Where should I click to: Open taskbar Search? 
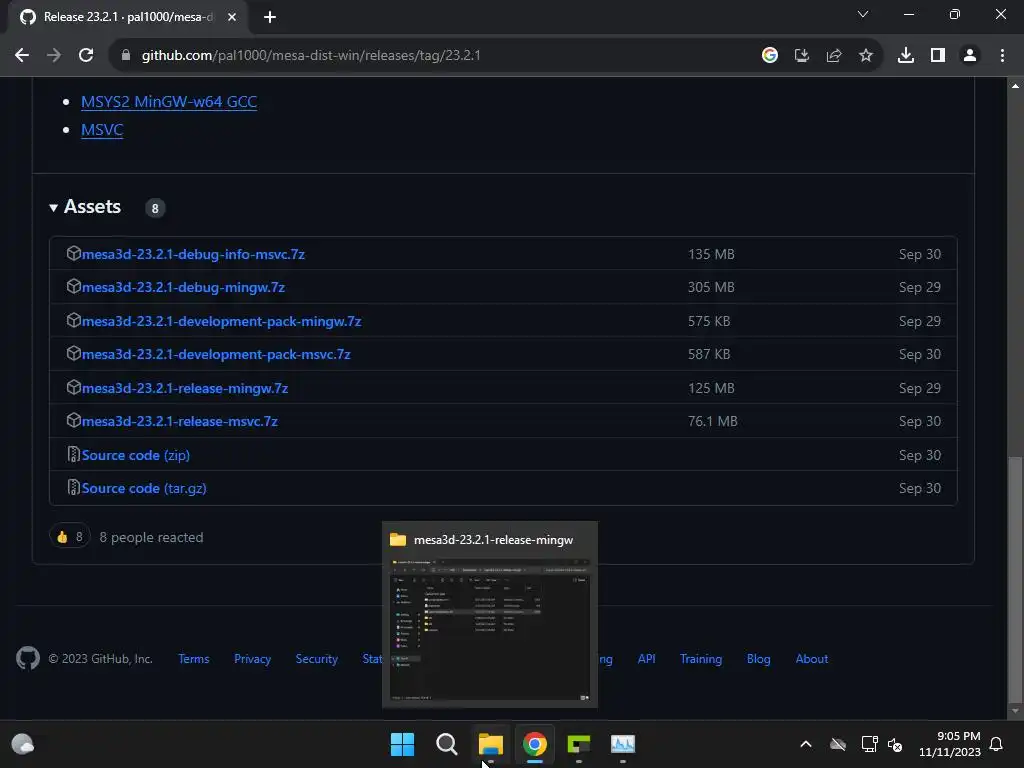(x=447, y=744)
